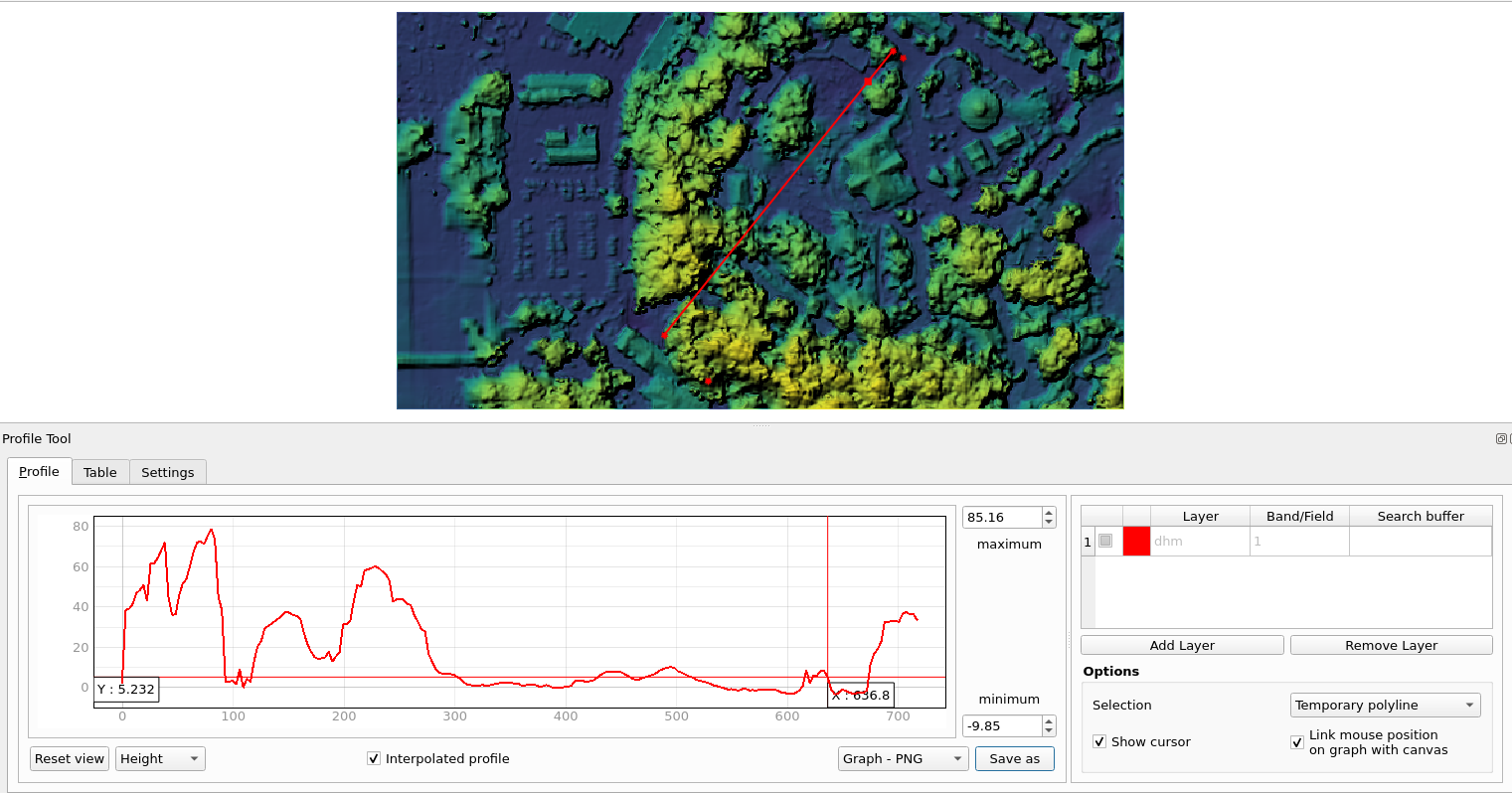The width and height of the screenshot is (1512, 793).
Task: Undock the Profile Tool panel
Action: click(1500, 438)
